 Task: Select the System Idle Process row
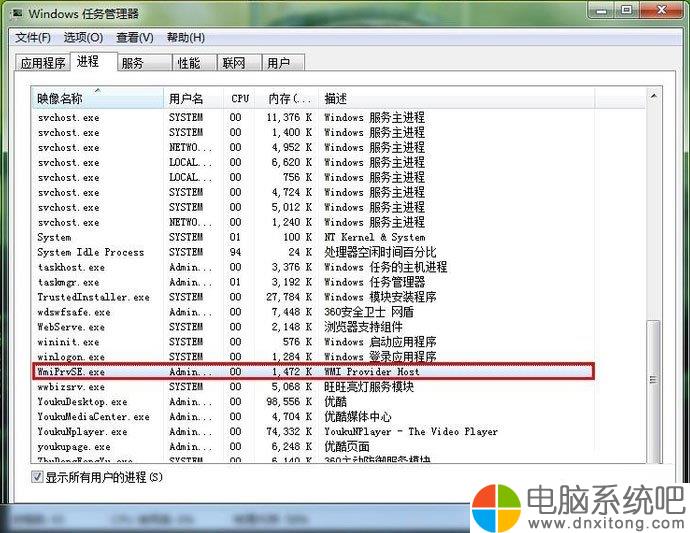pos(312,252)
